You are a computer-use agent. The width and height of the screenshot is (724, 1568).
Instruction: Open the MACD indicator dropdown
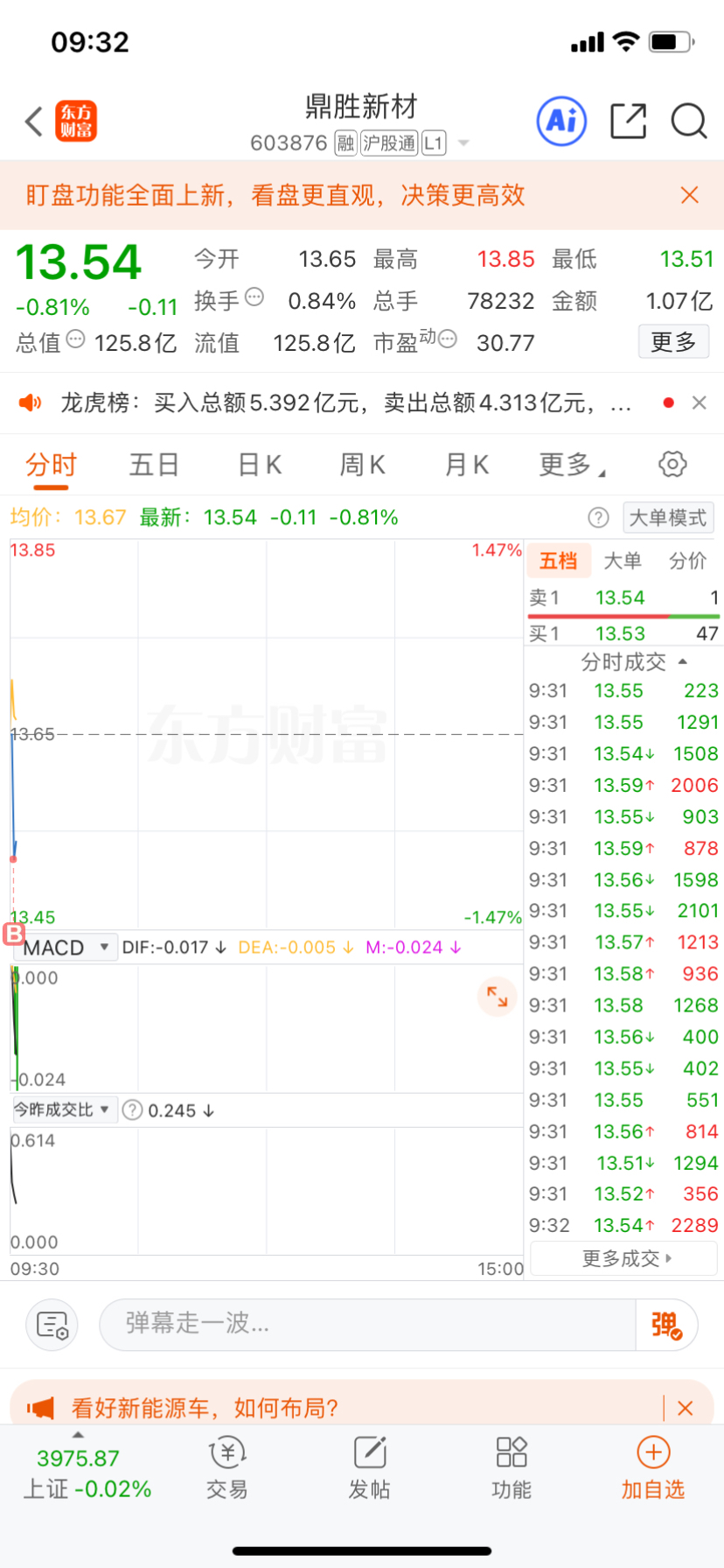pos(66,948)
